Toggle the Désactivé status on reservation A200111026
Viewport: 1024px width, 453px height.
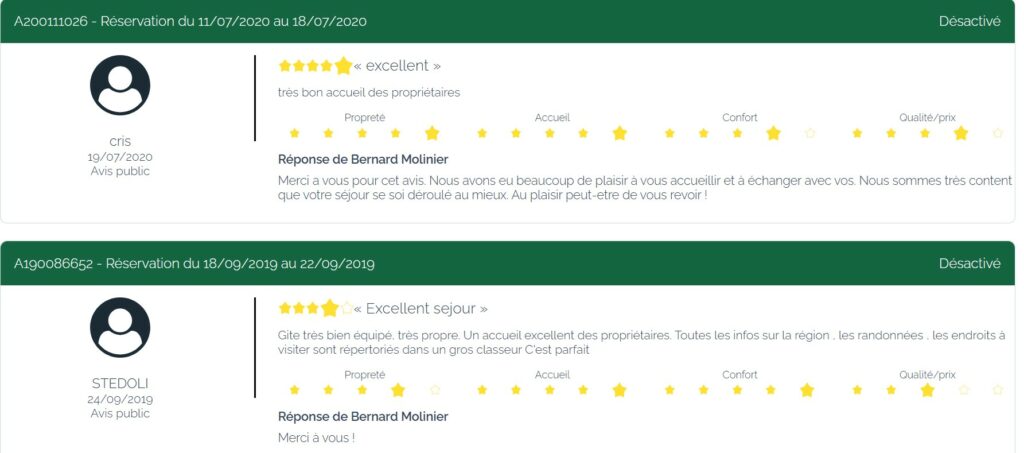[969, 21]
